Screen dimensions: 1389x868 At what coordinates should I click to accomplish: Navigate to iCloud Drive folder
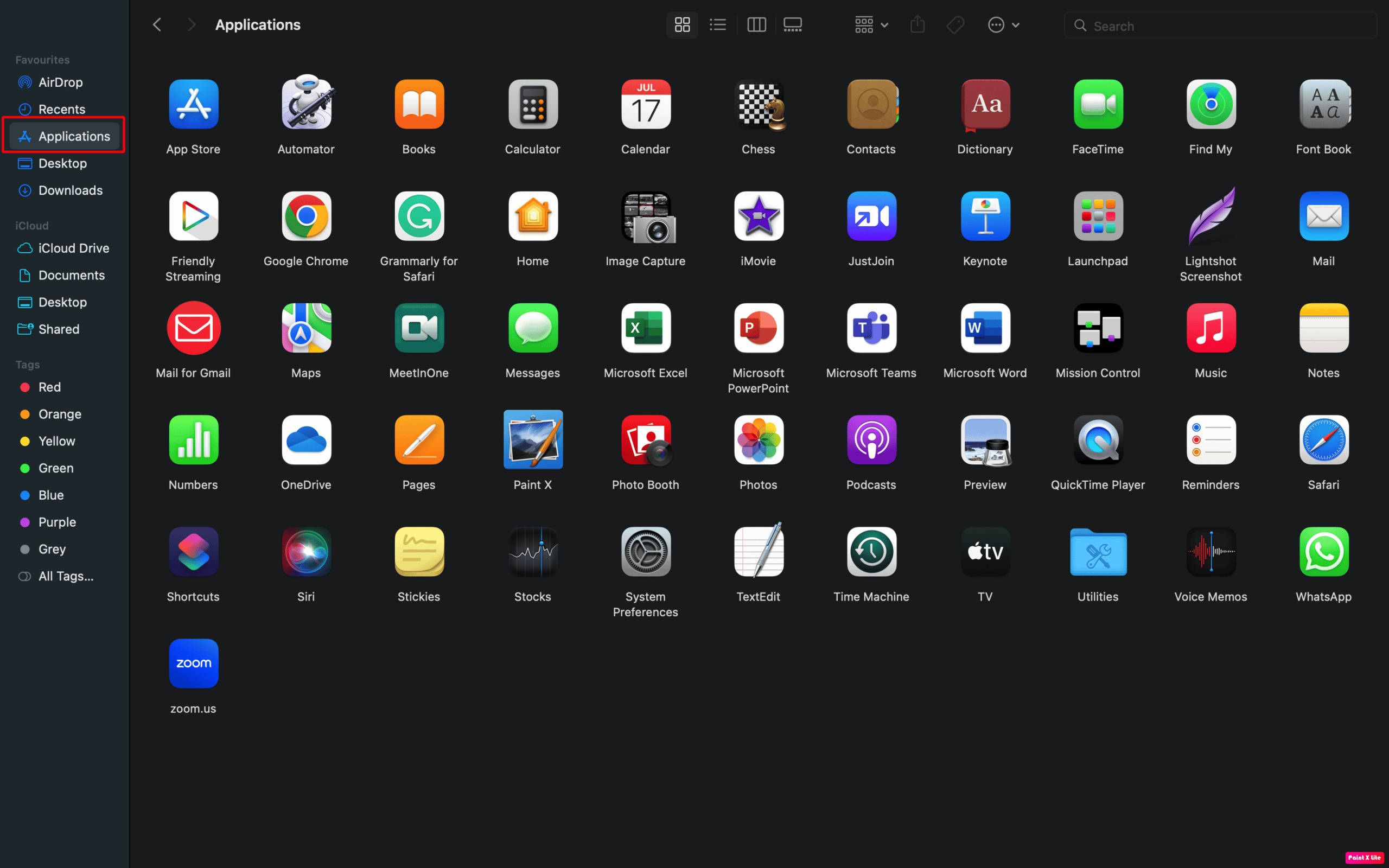[x=73, y=247]
